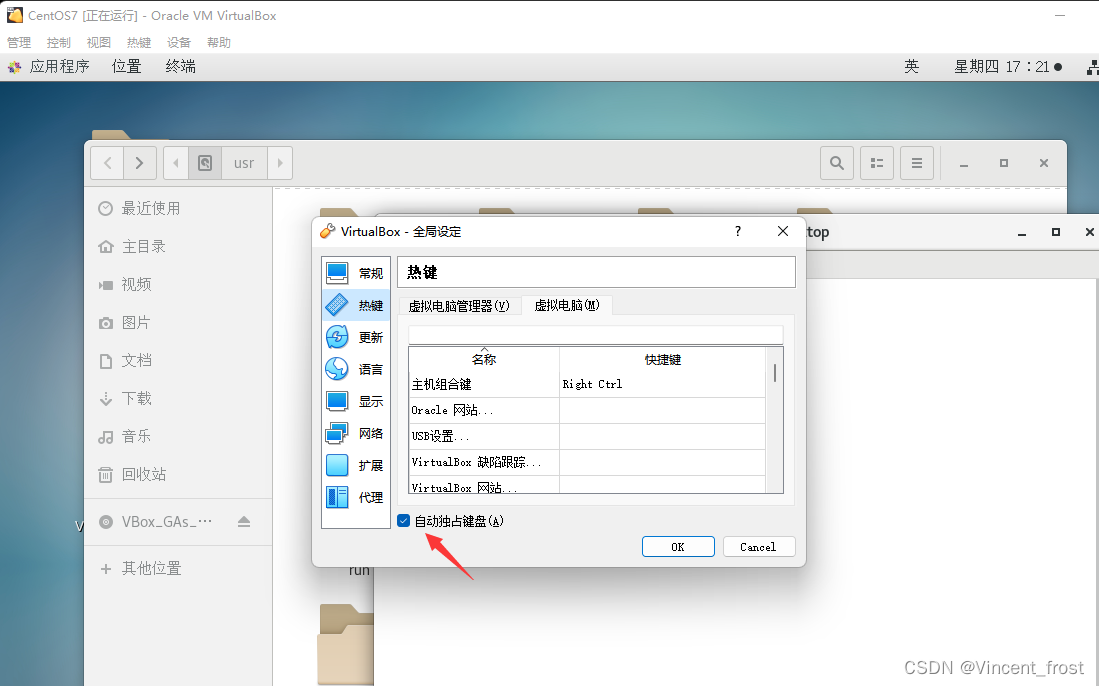Select the 热键 keyboard category
1099x686 pixels.
(x=355, y=306)
